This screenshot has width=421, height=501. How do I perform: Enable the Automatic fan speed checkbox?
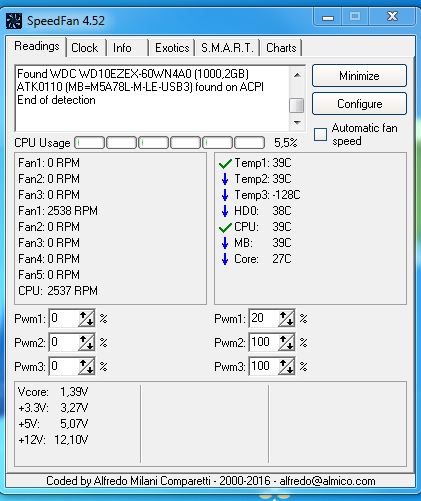320,135
